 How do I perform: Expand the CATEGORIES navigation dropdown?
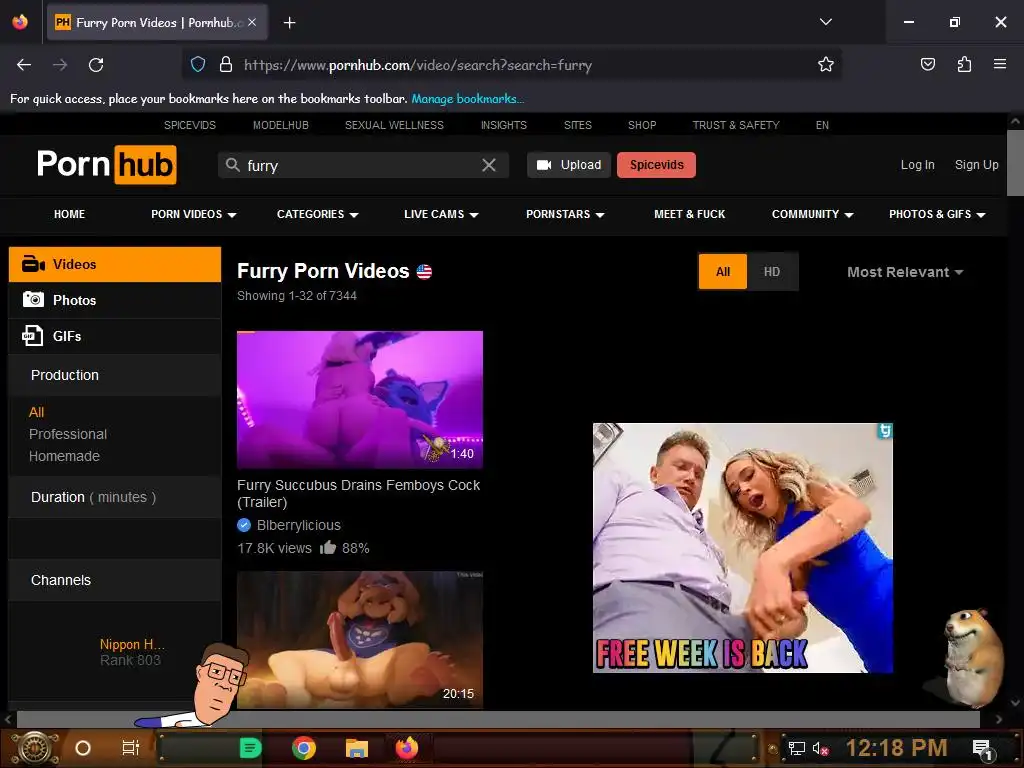pos(317,214)
